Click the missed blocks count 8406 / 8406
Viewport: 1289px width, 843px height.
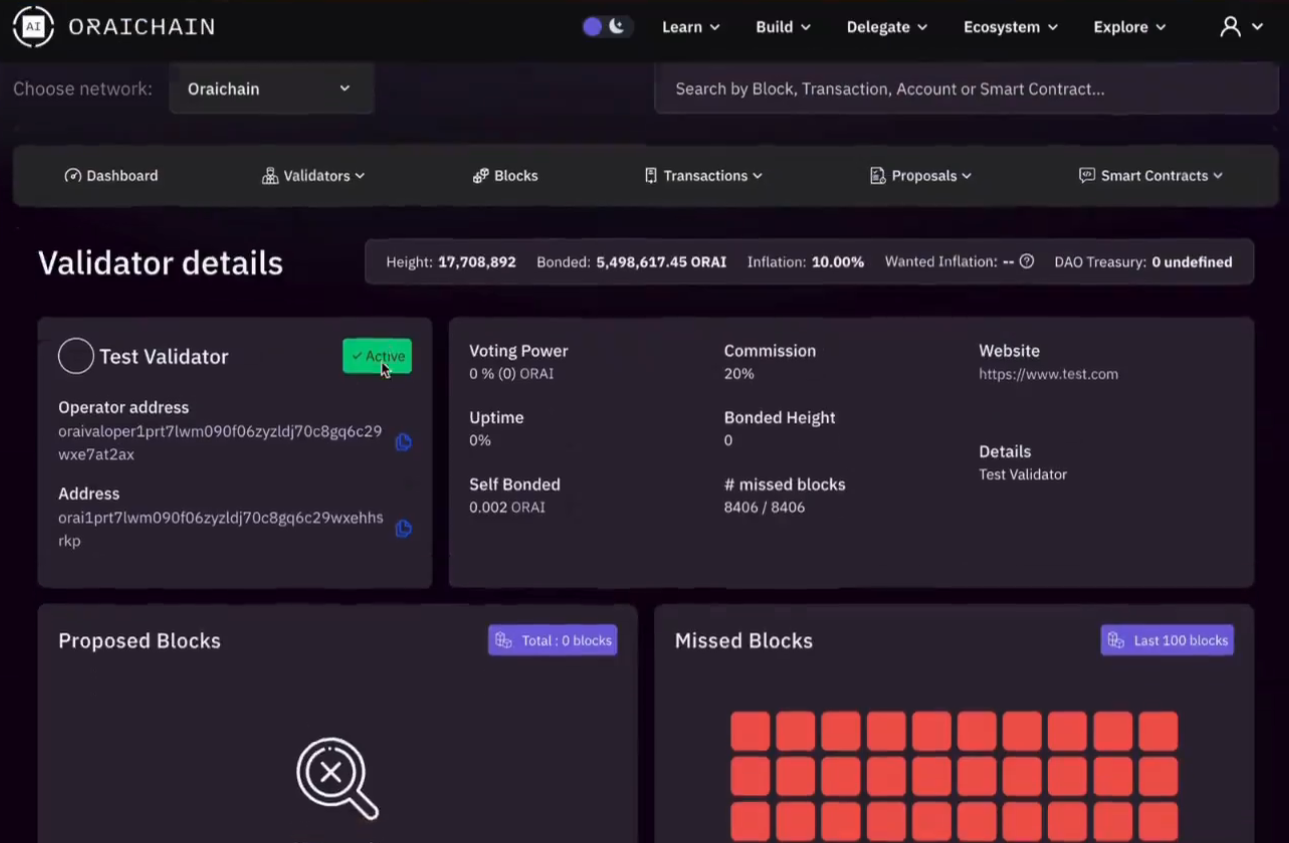pyautogui.click(x=764, y=507)
